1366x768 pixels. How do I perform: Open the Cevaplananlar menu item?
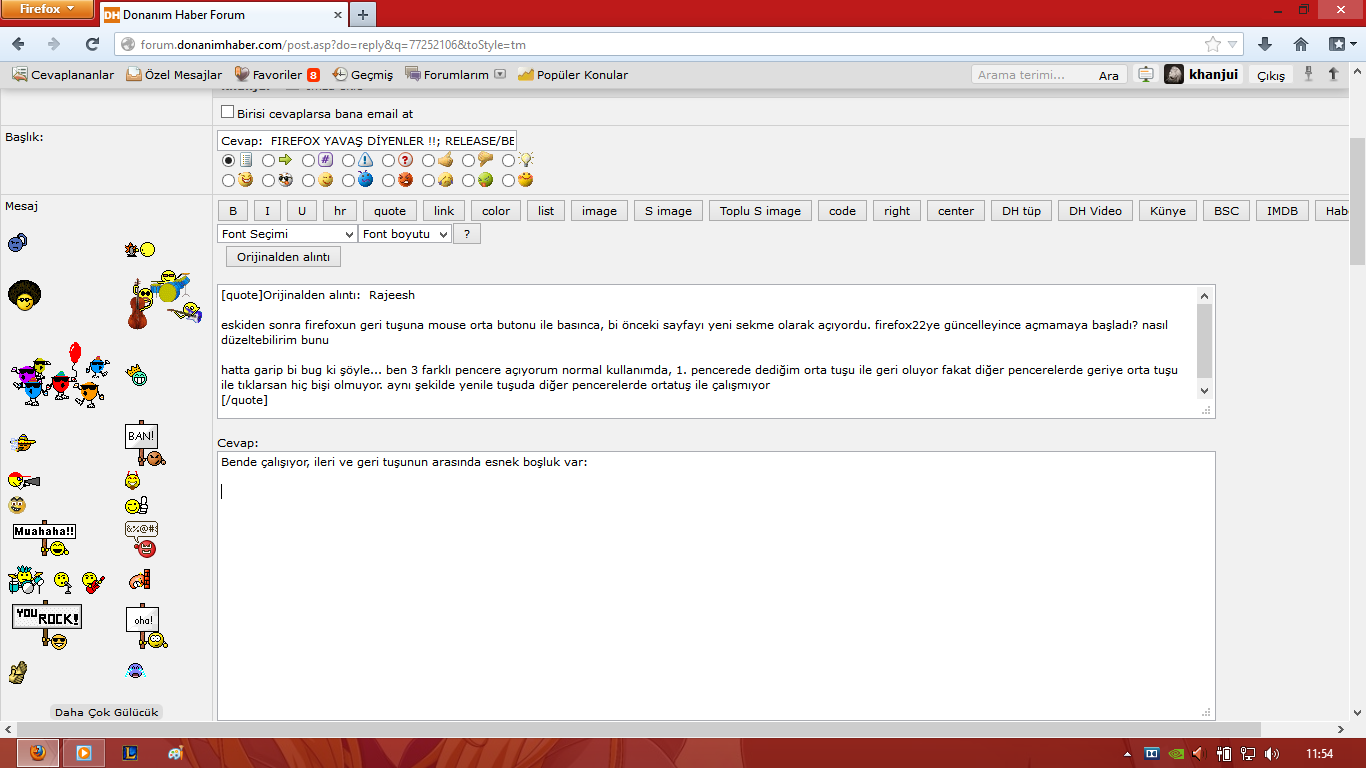pyautogui.click(x=63, y=75)
